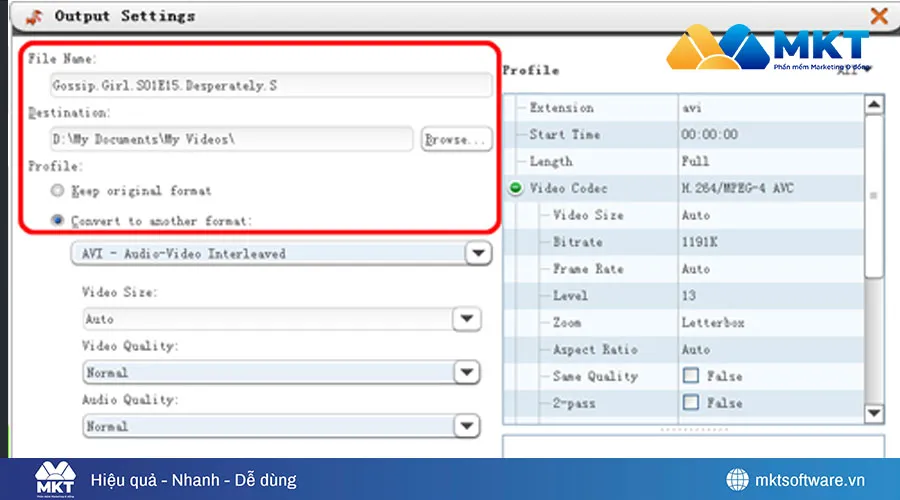The height and width of the screenshot is (500, 900).
Task: Select the Video Size row in profile list
Action: click(x=683, y=215)
